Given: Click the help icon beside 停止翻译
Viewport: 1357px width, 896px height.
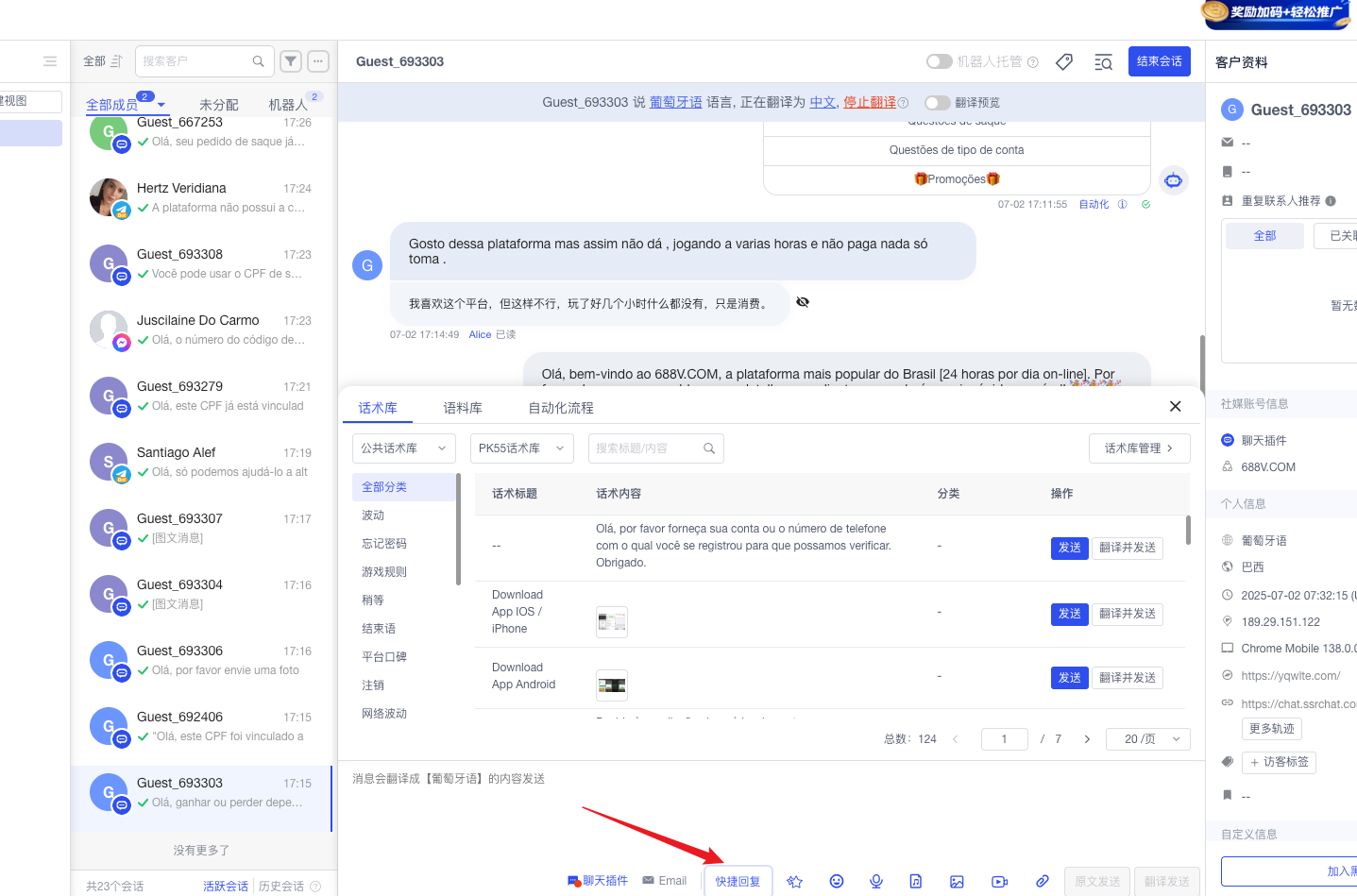Looking at the screenshot, I should coord(903,103).
